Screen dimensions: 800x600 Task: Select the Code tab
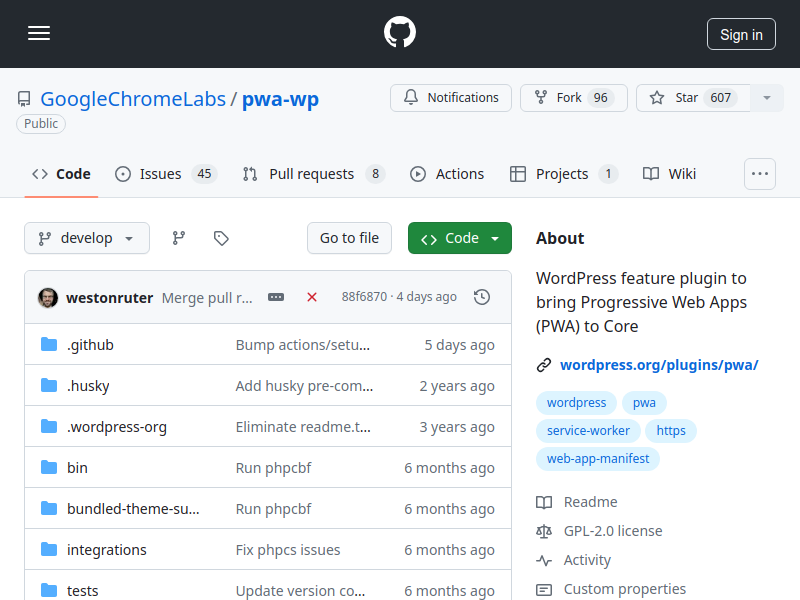(x=61, y=174)
